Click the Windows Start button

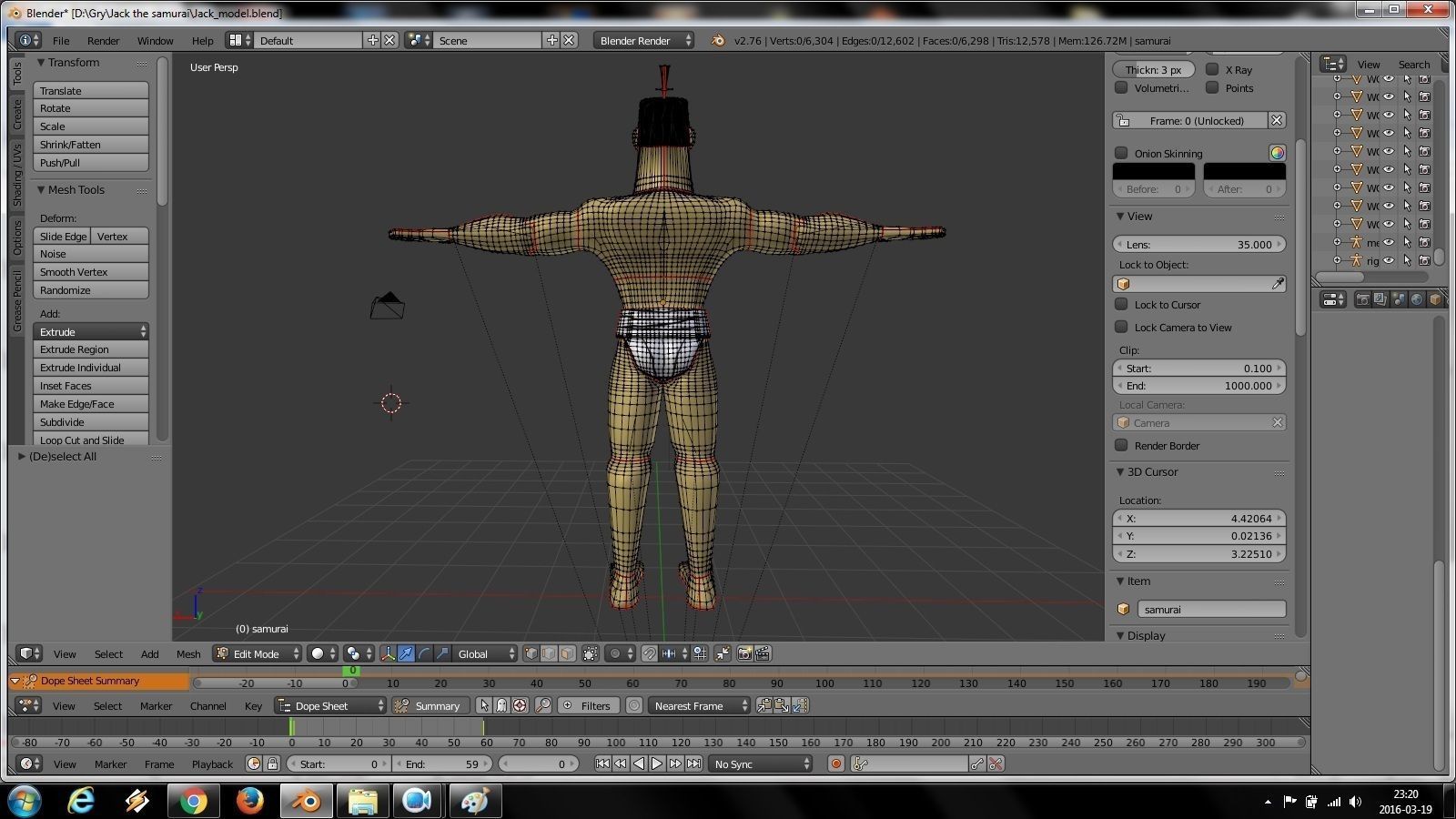coord(25,801)
